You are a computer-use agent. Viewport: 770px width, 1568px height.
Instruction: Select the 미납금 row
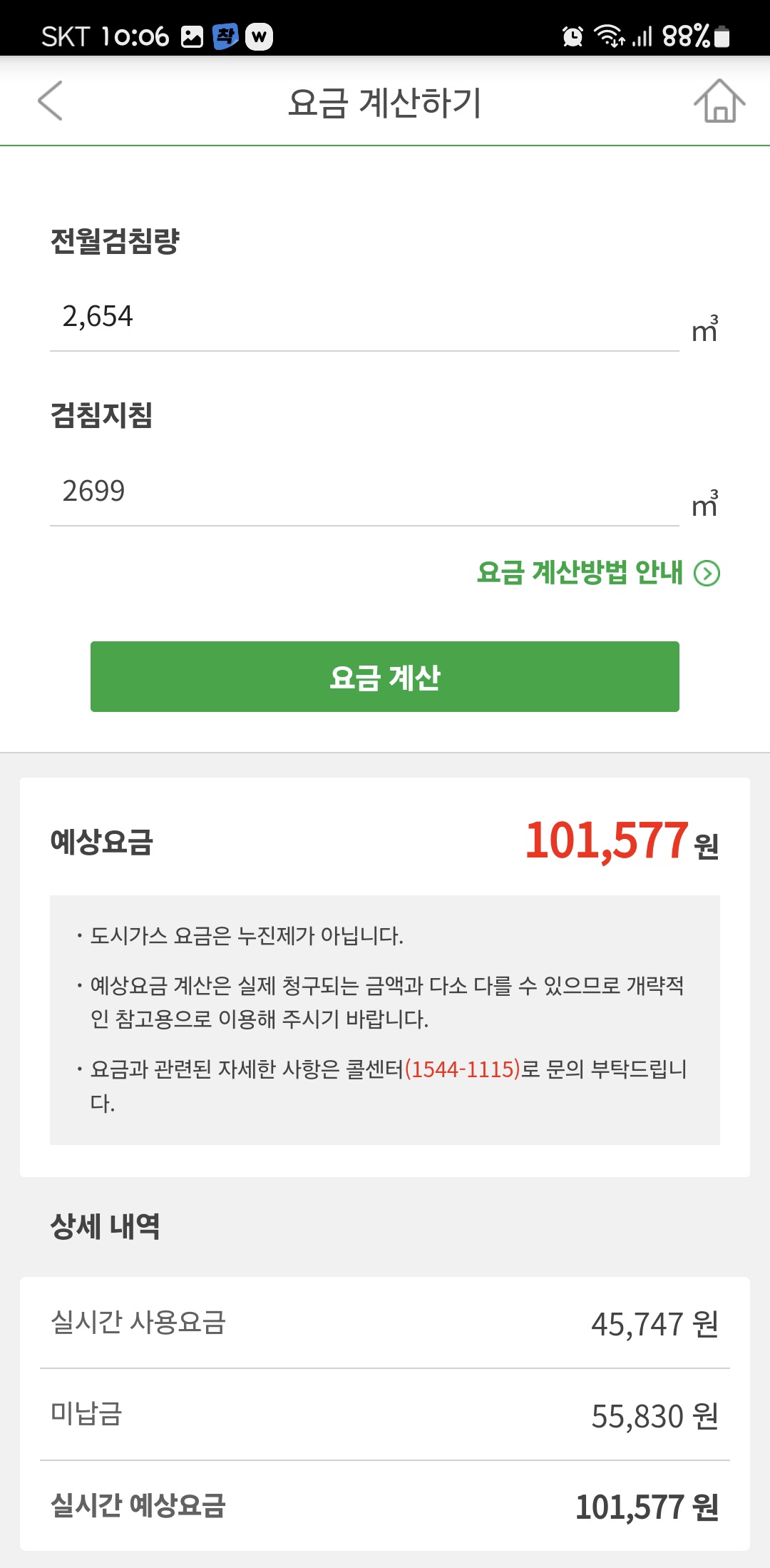385,1415
